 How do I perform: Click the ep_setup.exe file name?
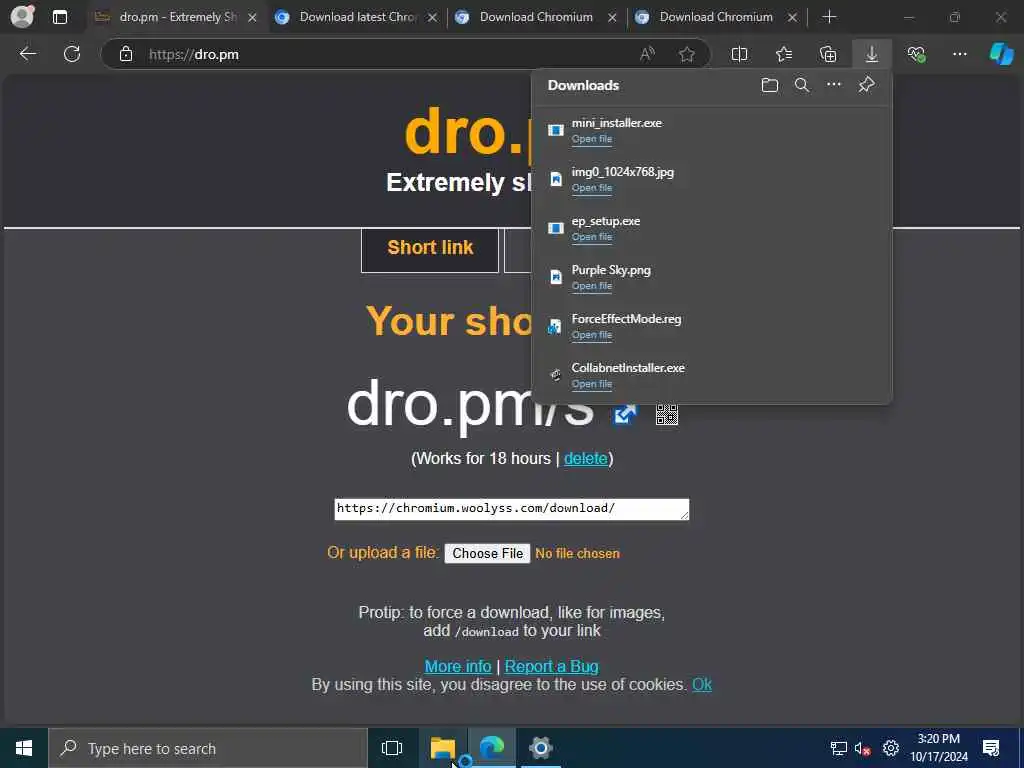pyautogui.click(x=605, y=221)
